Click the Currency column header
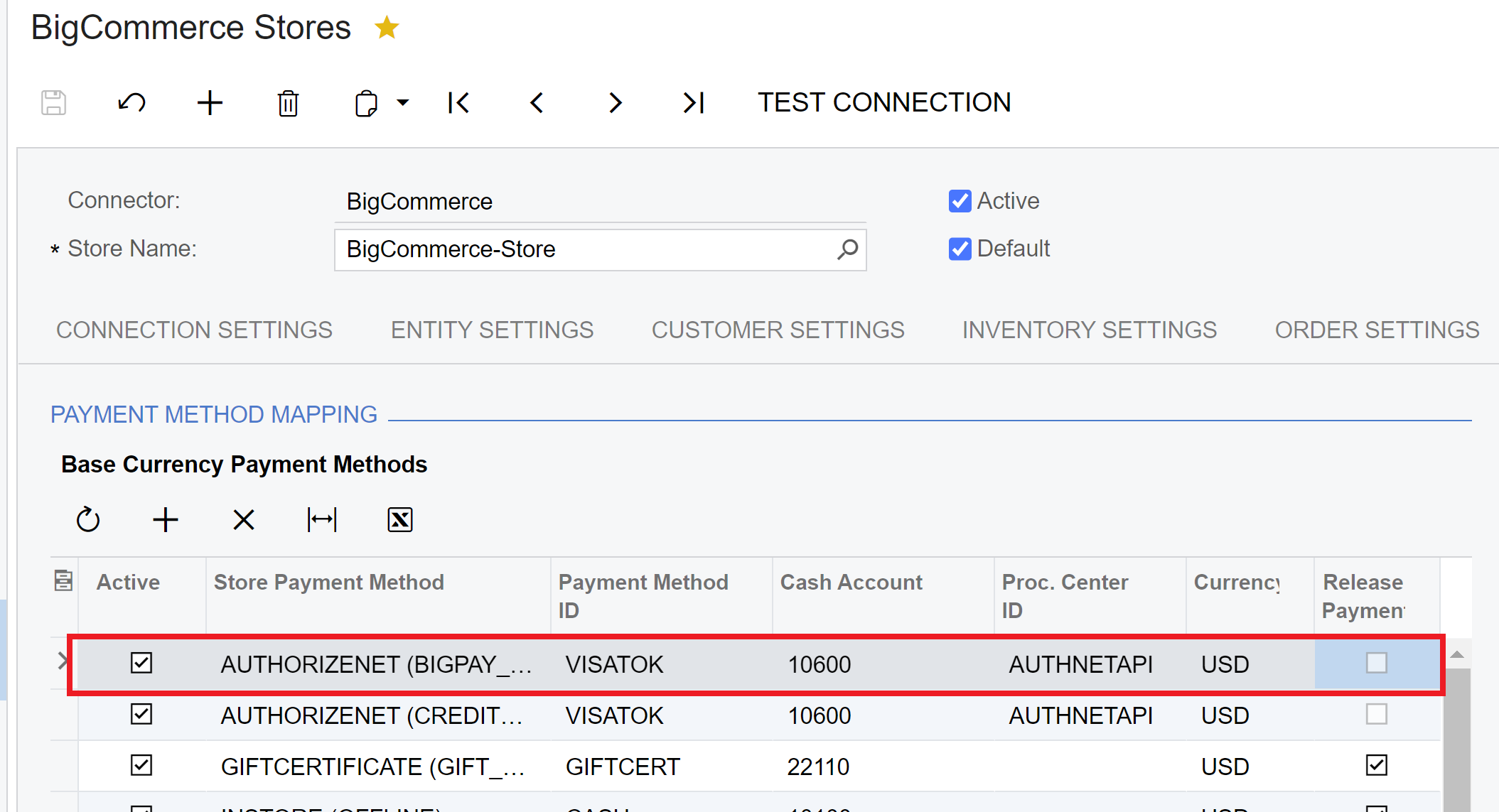This screenshot has height=812, width=1499. point(1250,595)
